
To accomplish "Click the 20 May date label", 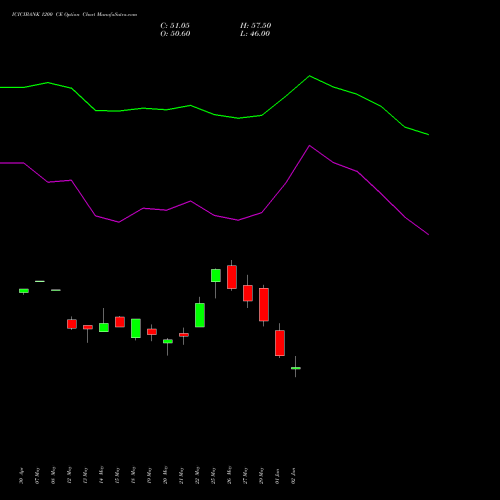I will click(165, 476).
